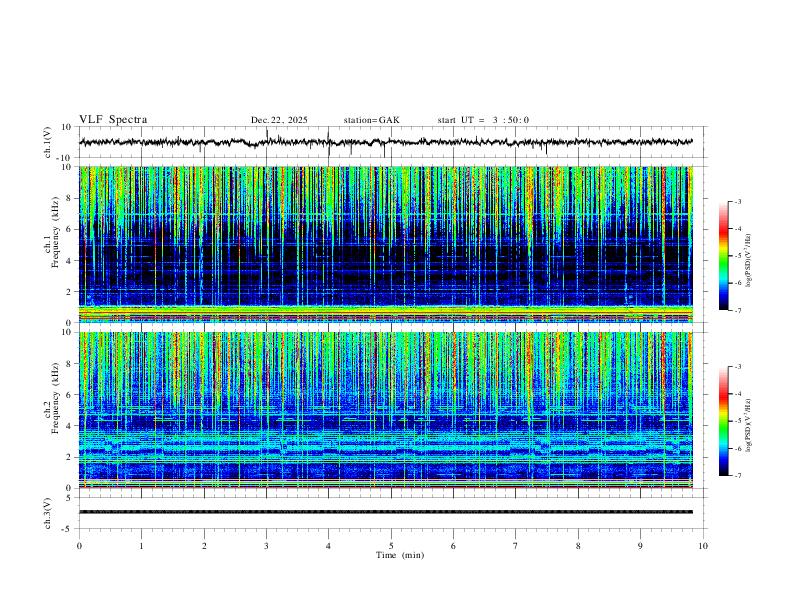
Task: Click time axis tick label "0"
Action: point(79,546)
